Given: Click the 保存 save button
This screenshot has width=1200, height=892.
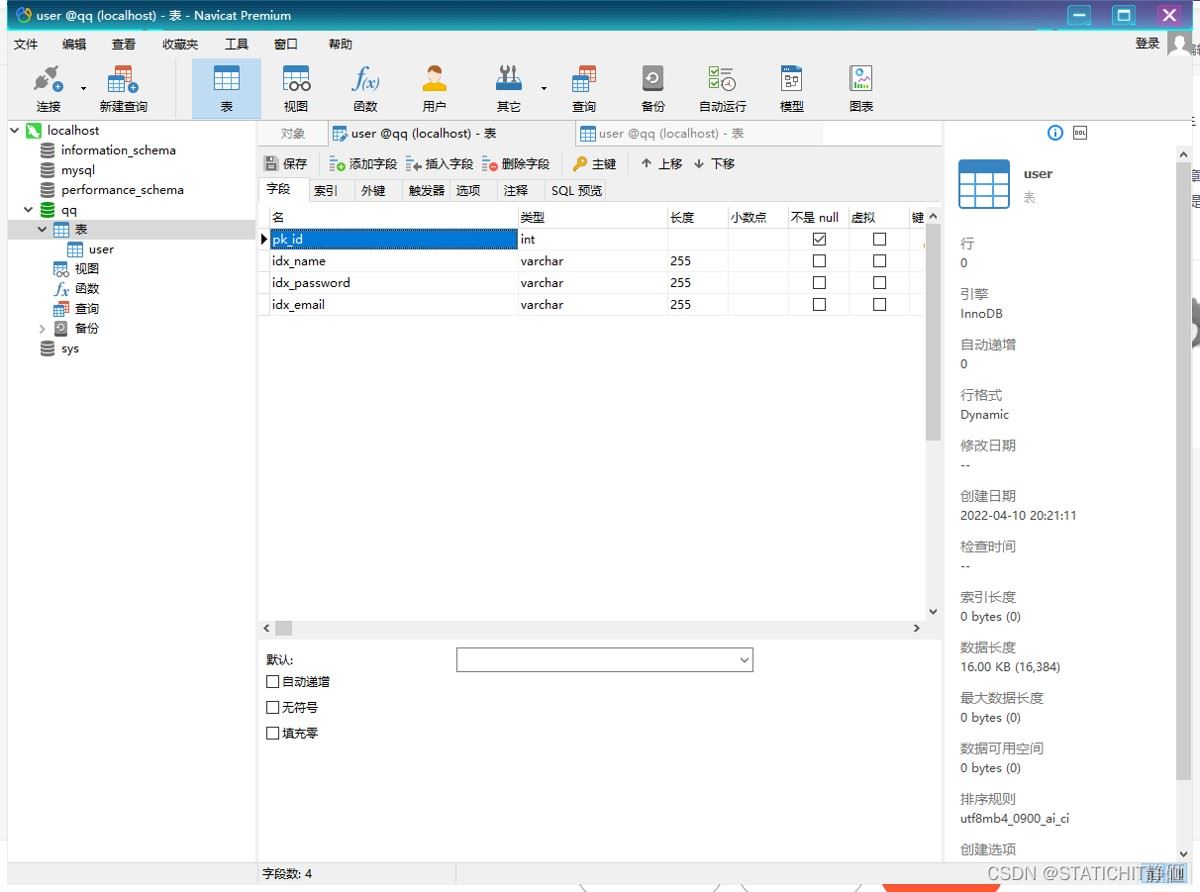Looking at the screenshot, I should click(286, 164).
